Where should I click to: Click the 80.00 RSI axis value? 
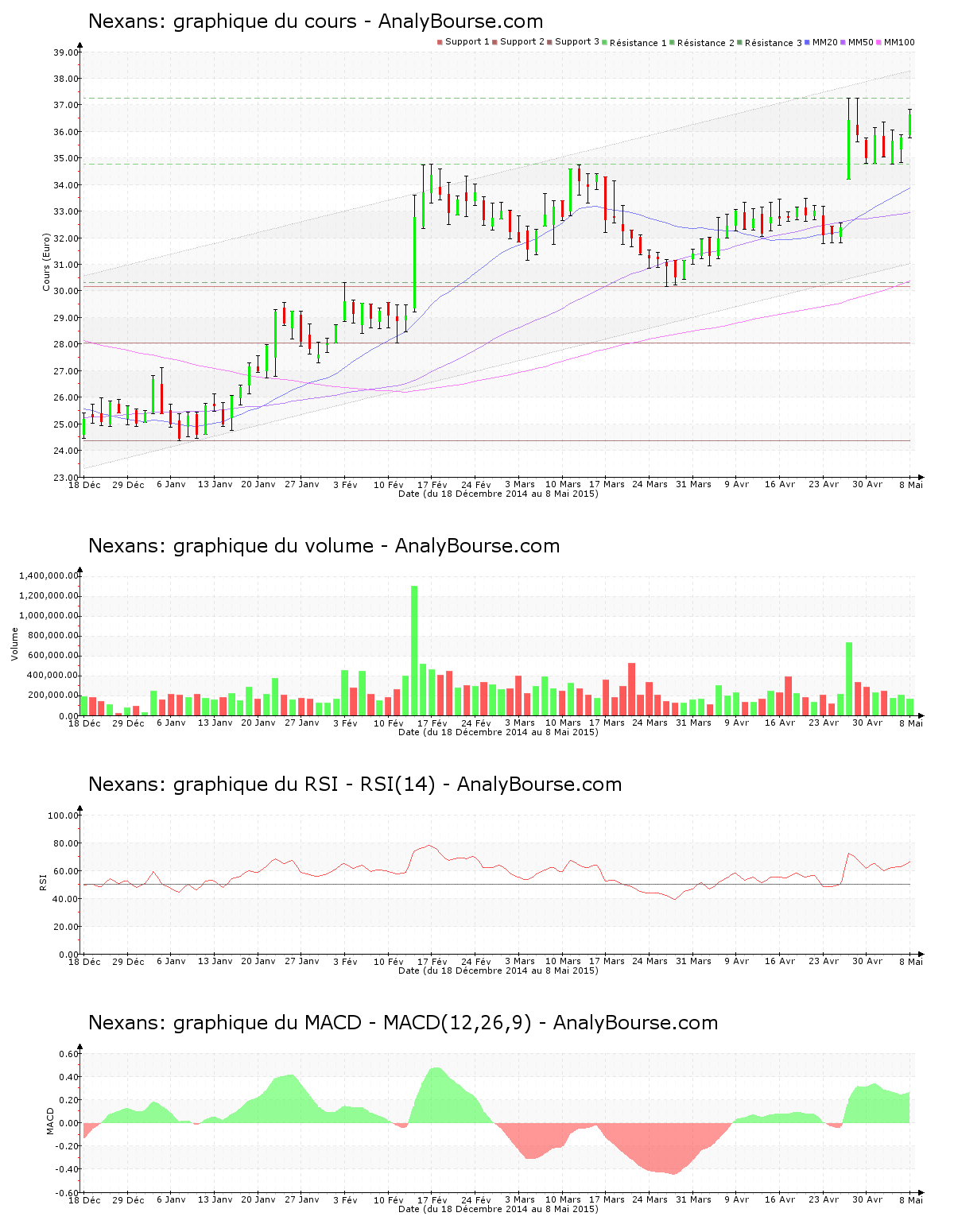(x=66, y=843)
